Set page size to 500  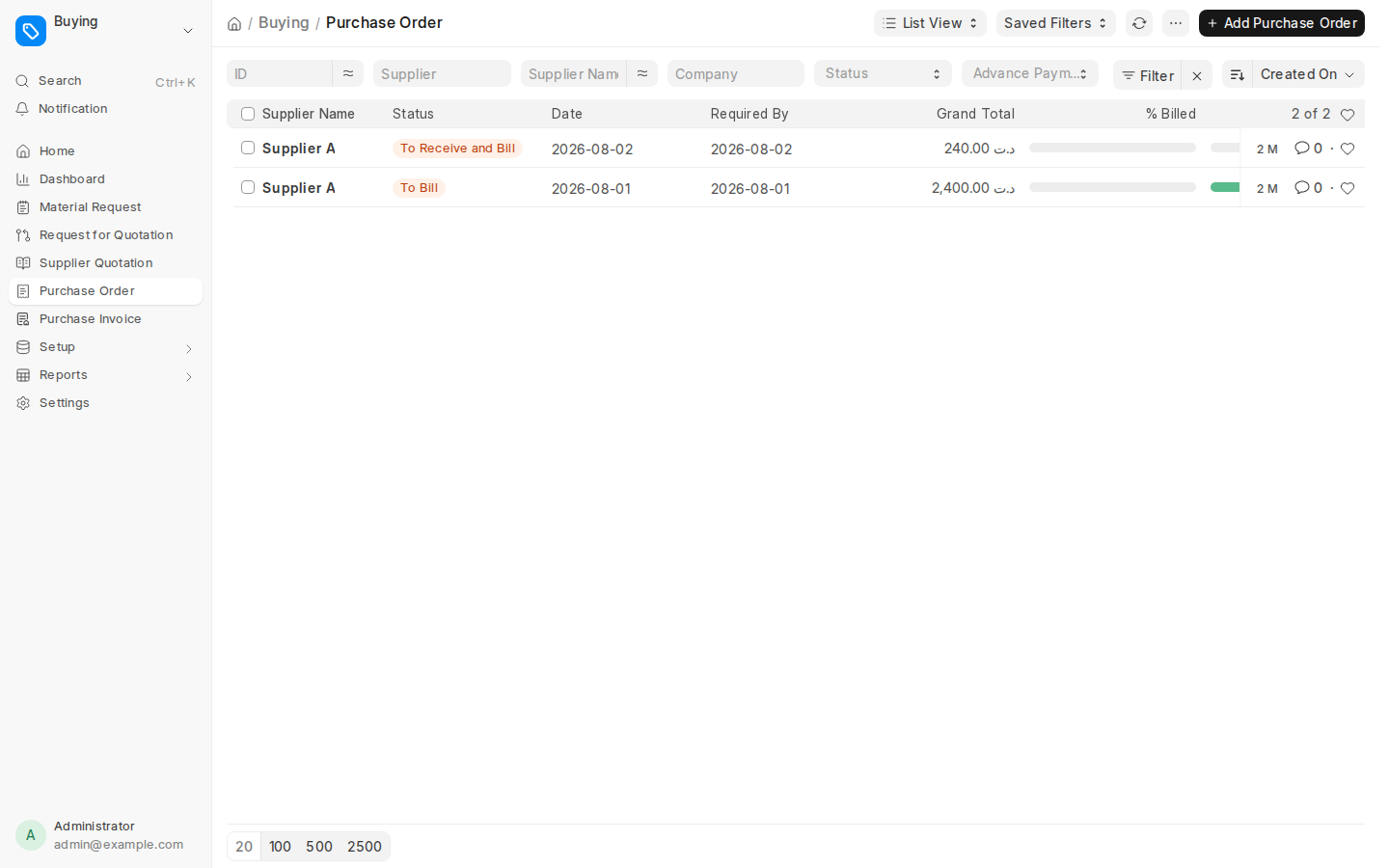tap(319, 847)
